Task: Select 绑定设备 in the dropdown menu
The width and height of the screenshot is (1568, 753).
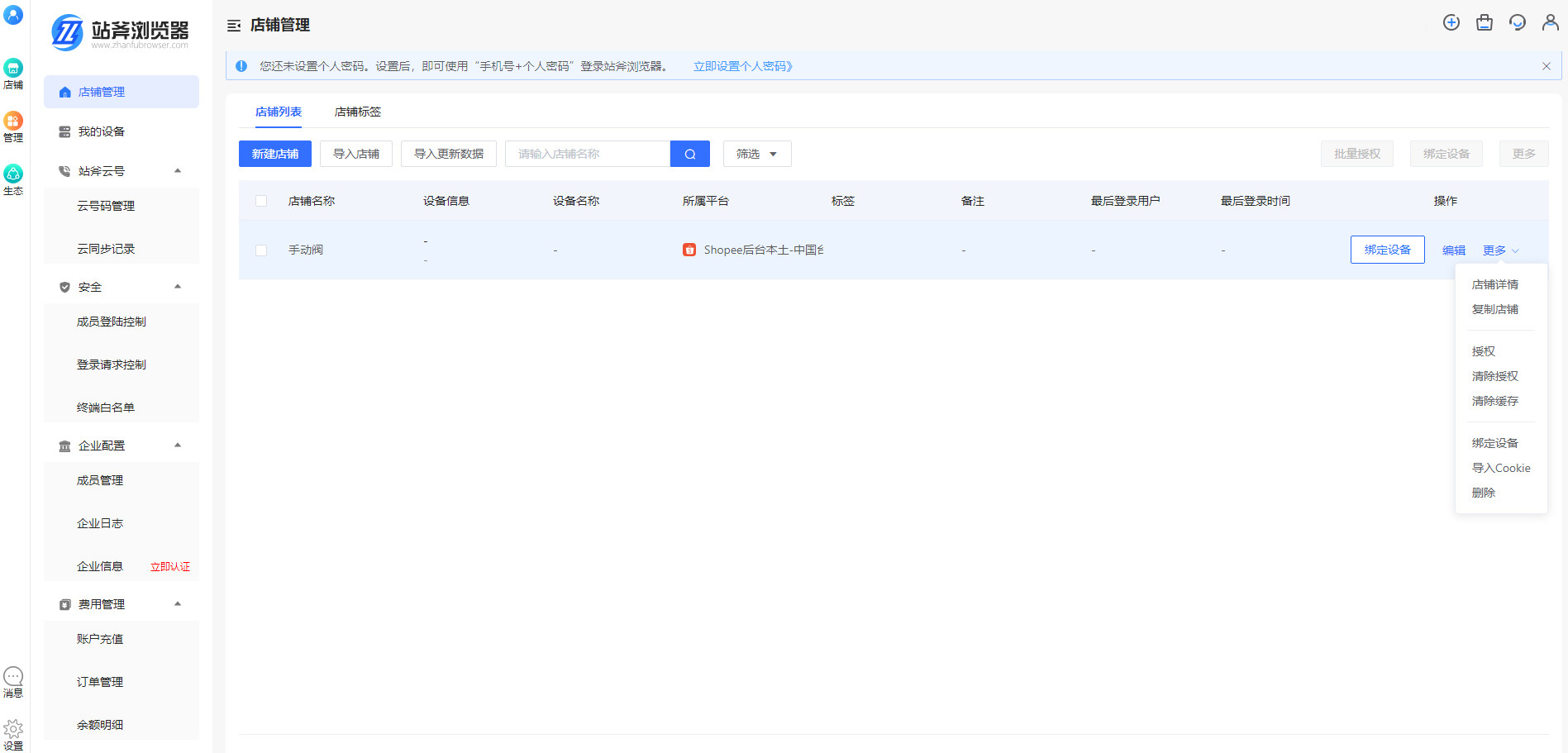Action: click(1495, 443)
